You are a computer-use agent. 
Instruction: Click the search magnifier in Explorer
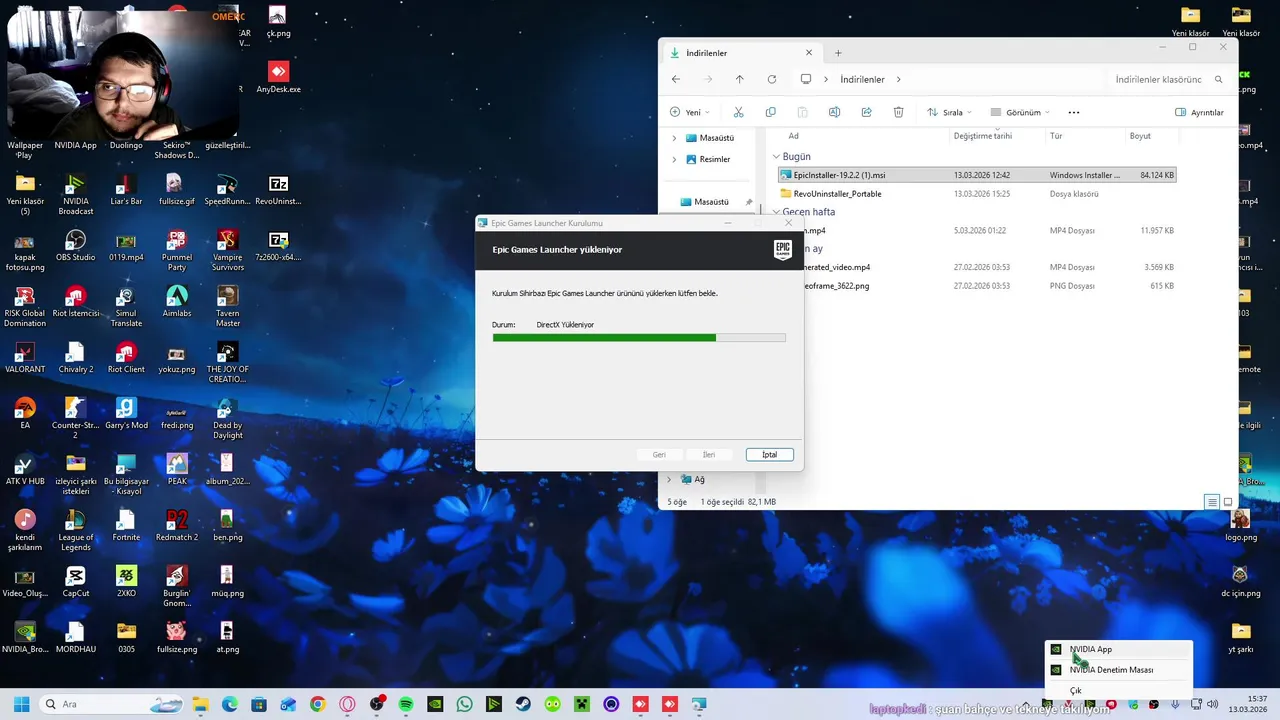(x=1218, y=79)
